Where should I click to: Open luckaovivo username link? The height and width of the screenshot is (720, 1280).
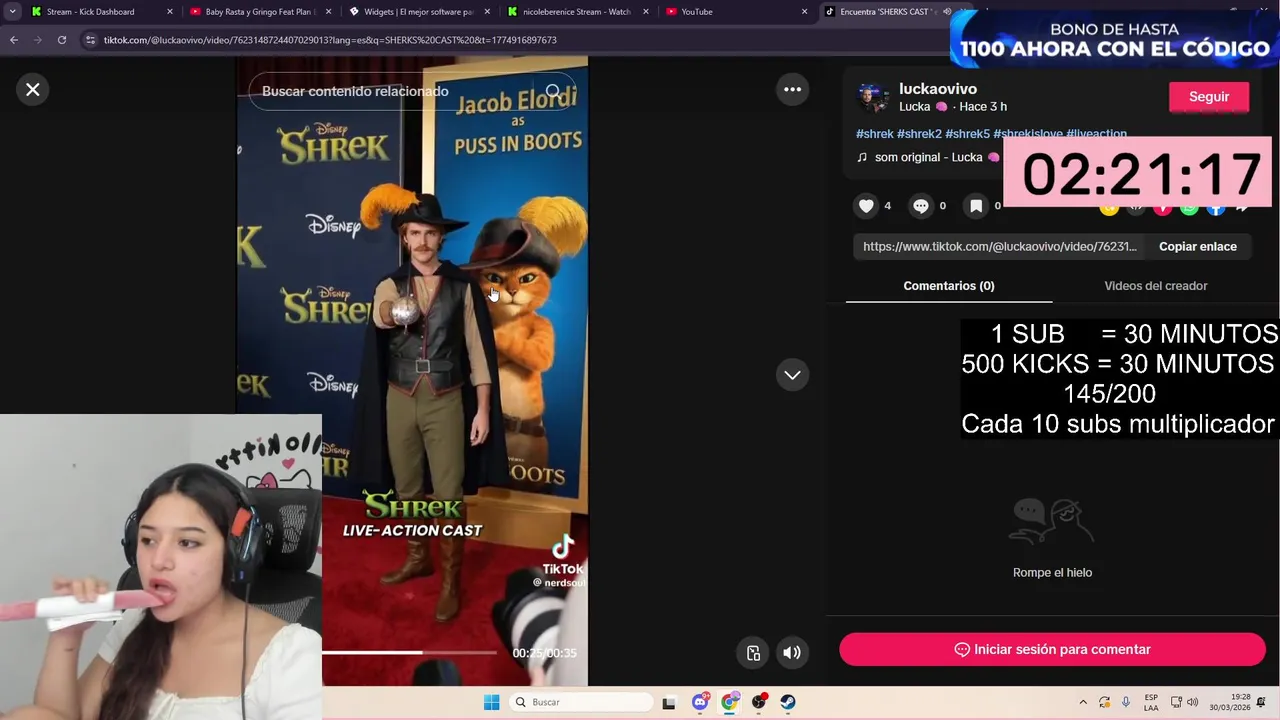pyautogui.click(x=938, y=89)
